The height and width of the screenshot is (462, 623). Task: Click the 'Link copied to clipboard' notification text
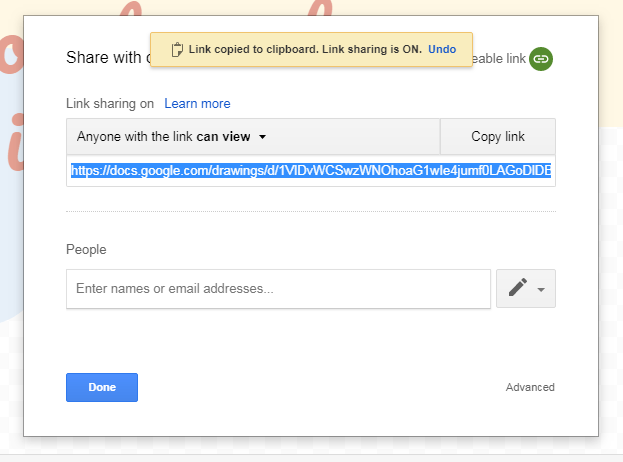tap(305, 49)
